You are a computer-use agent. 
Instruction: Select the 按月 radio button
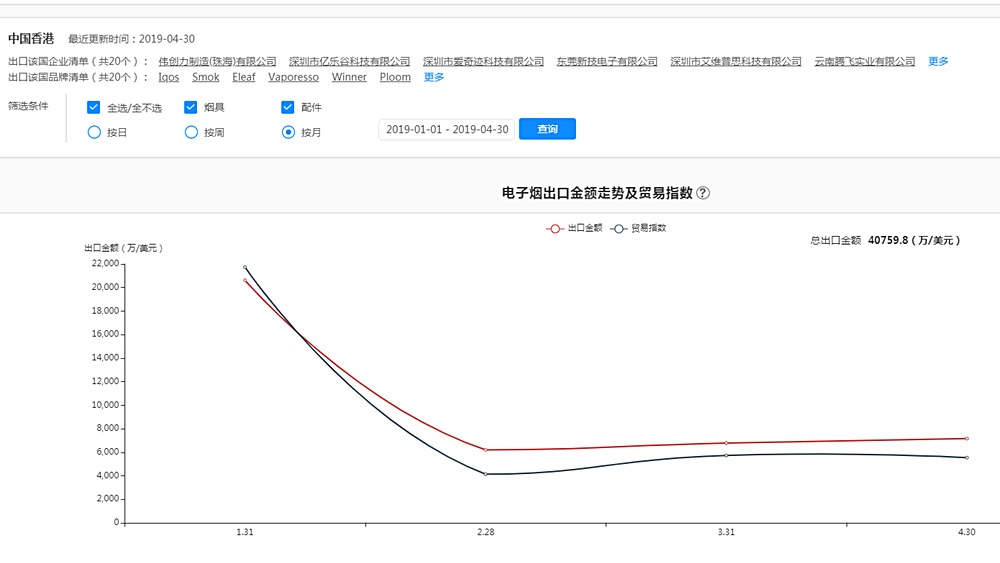point(288,132)
